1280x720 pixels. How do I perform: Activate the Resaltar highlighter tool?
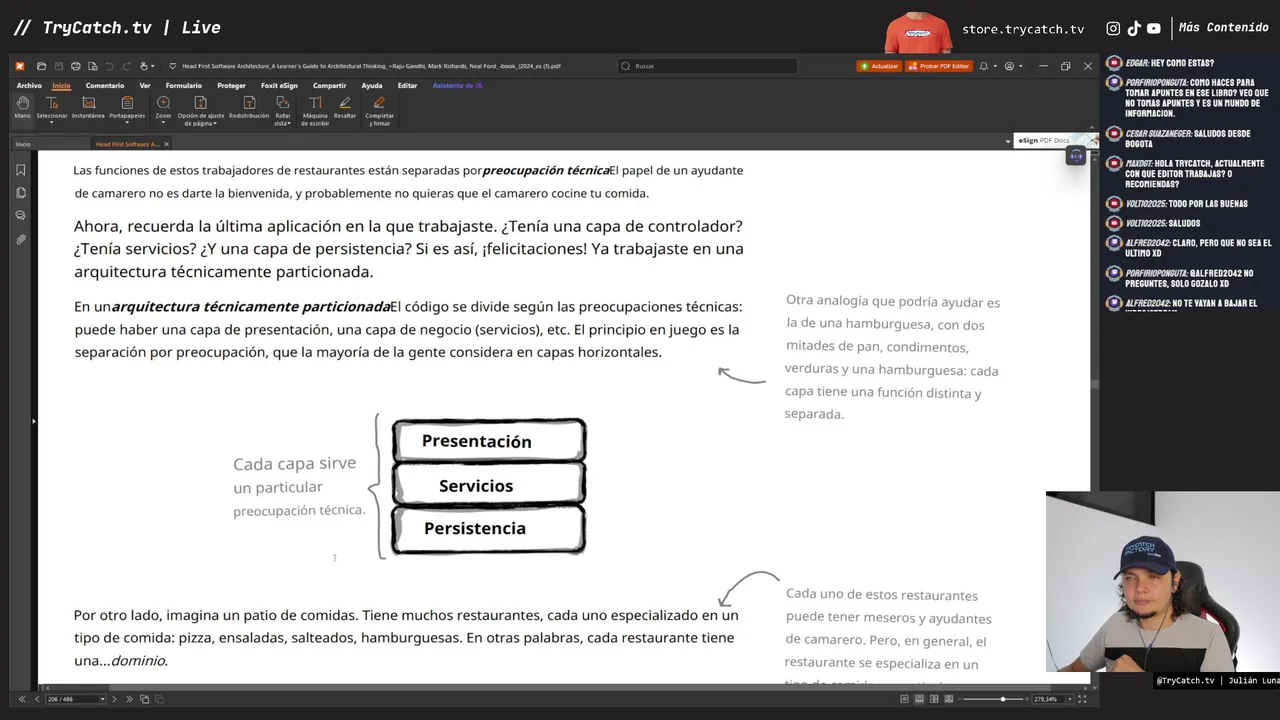345,107
